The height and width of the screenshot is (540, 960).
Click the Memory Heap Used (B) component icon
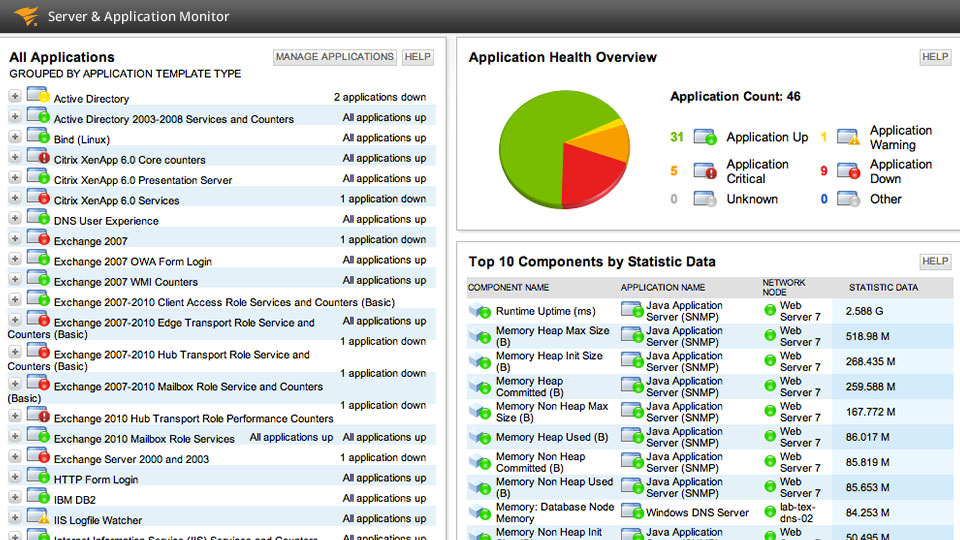479,437
